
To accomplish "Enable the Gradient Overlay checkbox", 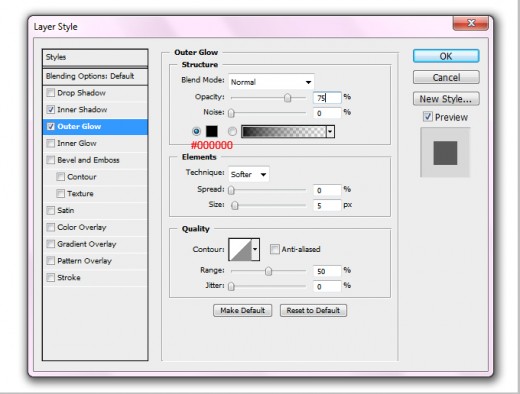I will click(x=51, y=244).
